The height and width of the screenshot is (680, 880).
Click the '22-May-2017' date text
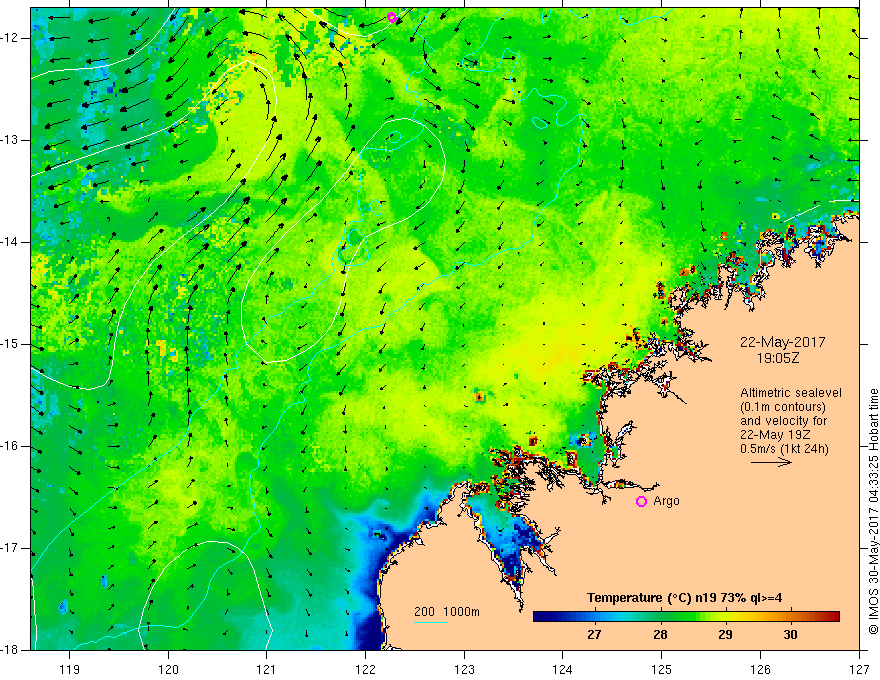tap(782, 342)
